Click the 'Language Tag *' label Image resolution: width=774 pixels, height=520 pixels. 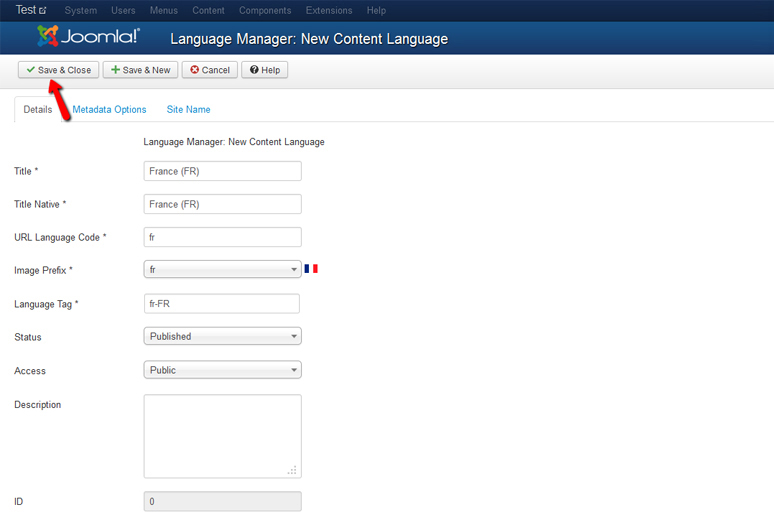pyautogui.click(x=46, y=304)
